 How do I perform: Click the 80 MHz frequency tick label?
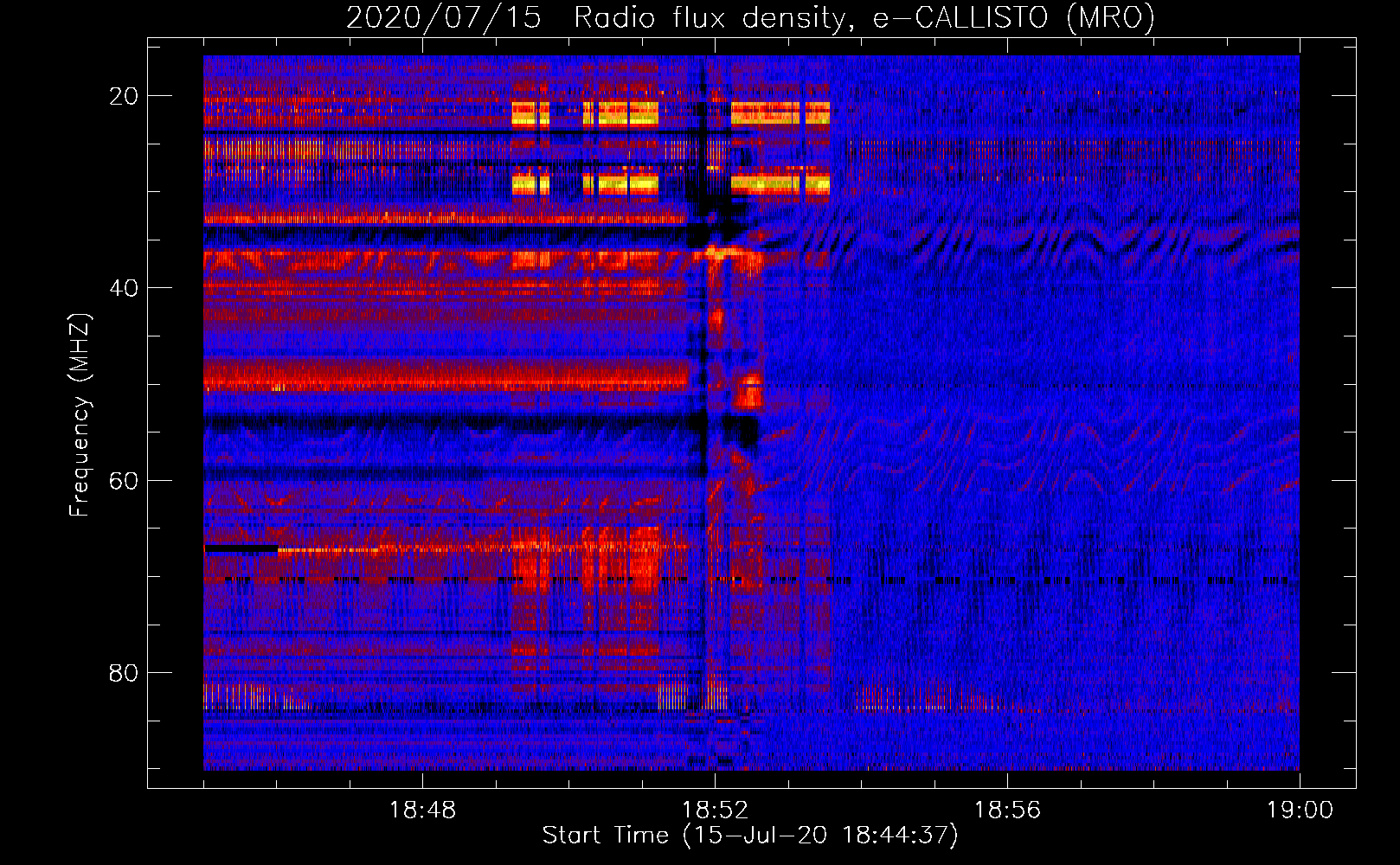124,672
